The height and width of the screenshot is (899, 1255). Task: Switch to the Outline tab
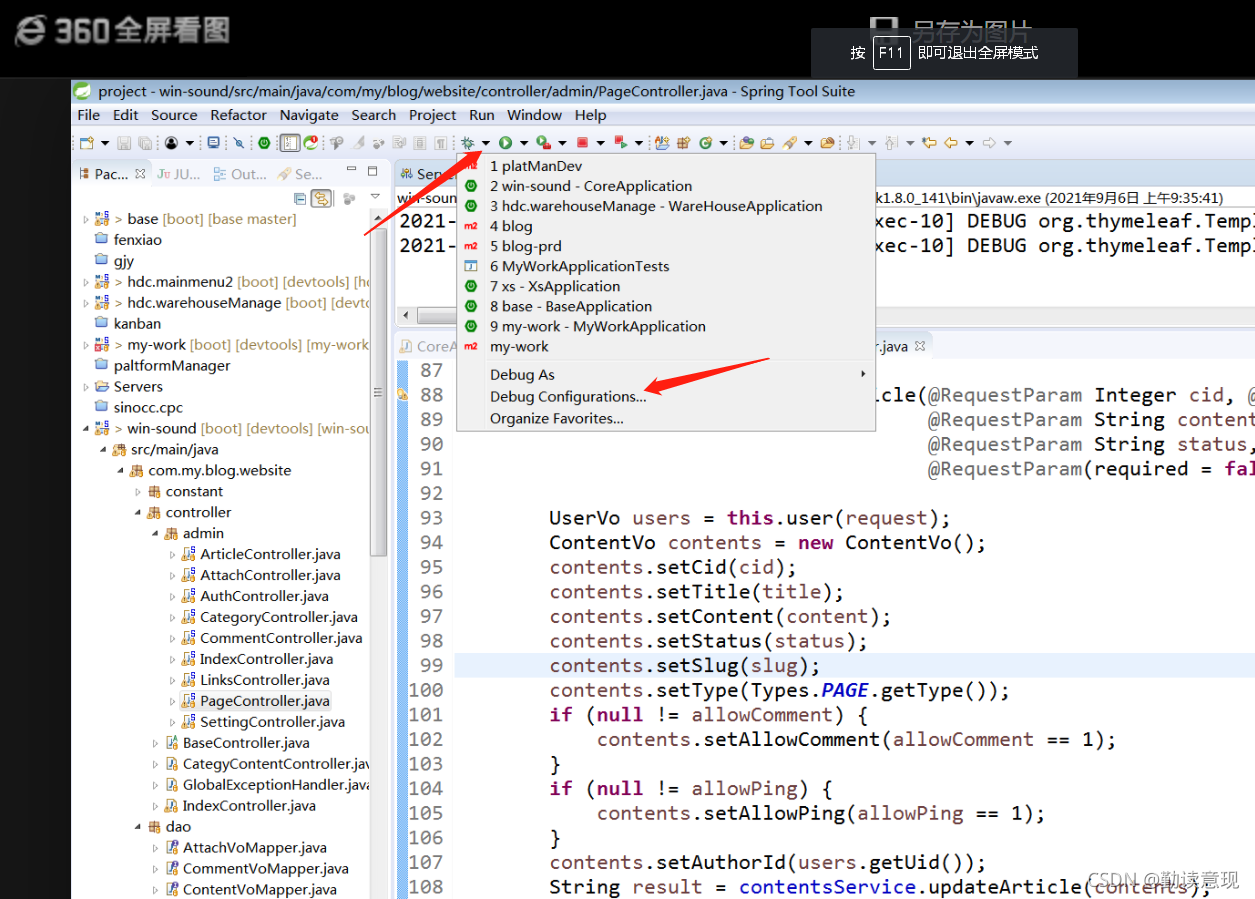click(240, 174)
